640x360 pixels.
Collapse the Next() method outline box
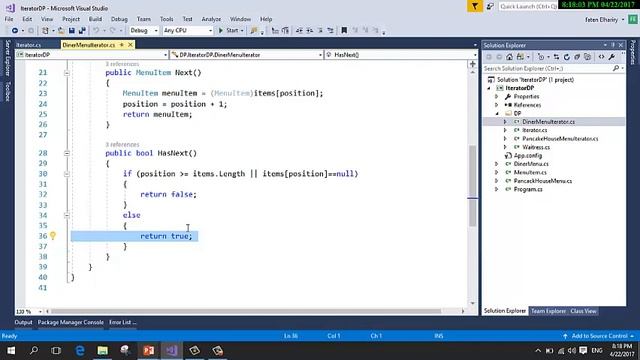(67, 73)
